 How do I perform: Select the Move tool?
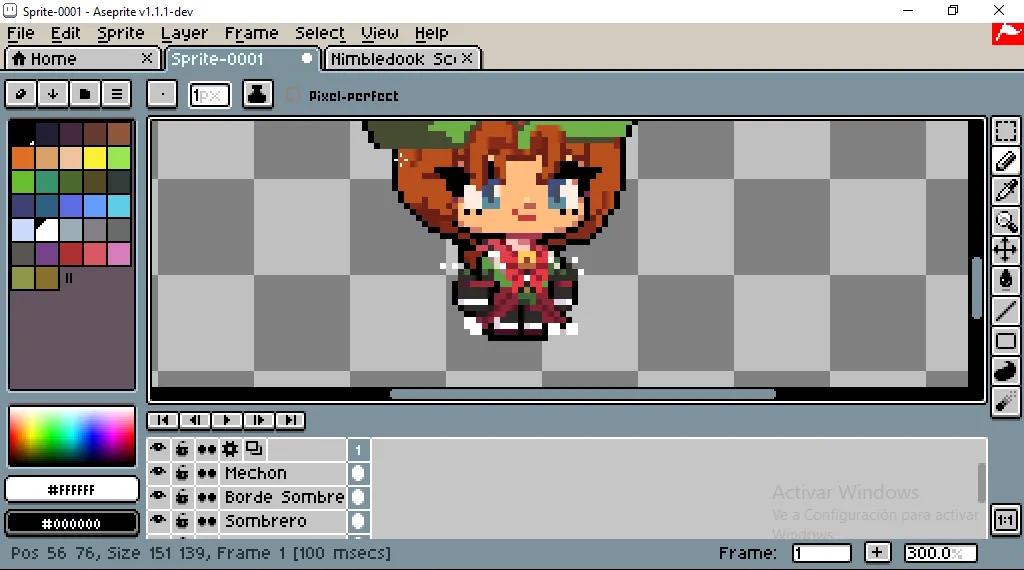tap(1006, 250)
